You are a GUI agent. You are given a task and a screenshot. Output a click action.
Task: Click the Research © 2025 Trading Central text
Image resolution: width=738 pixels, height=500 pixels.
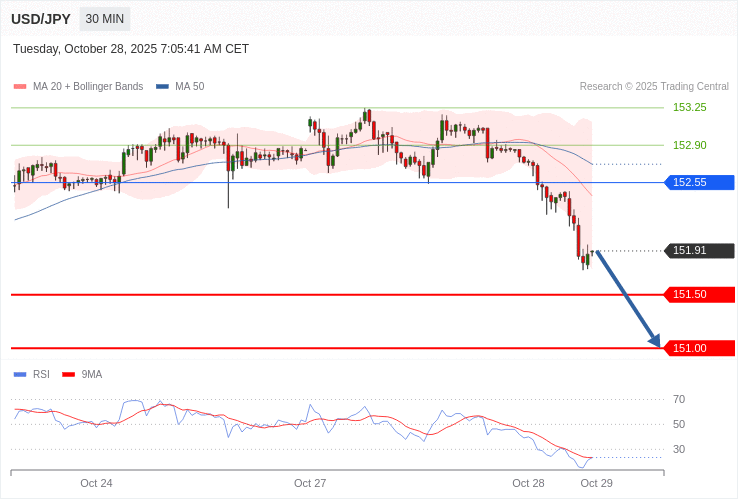coord(654,87)
